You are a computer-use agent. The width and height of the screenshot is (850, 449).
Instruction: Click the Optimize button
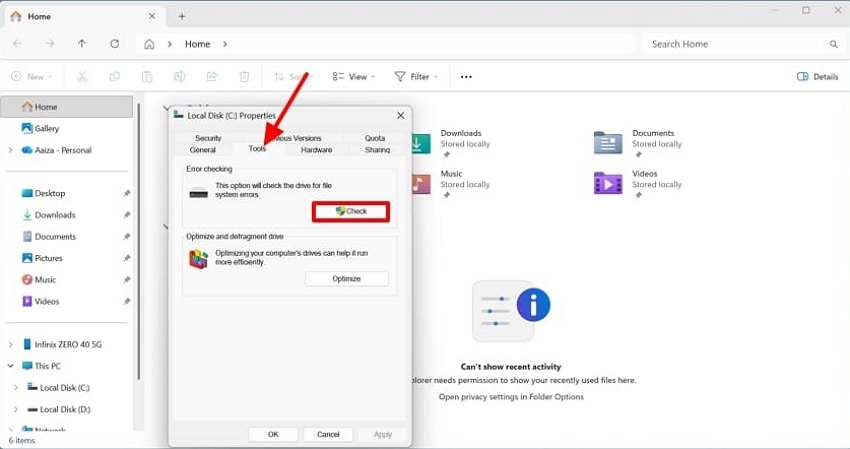coord(346,279)
